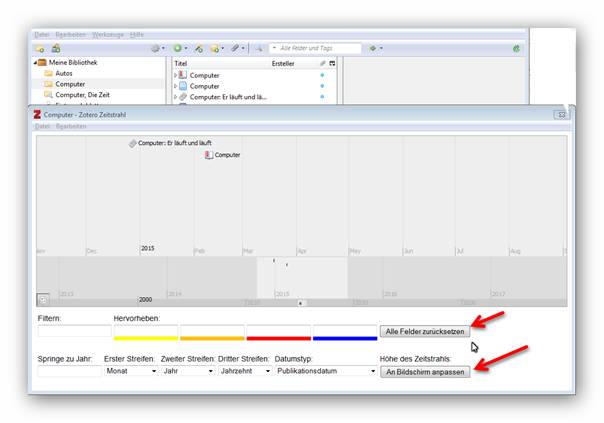Screen dimensions: 604x423
Task: Open the Erster Streifen dropdown set to Monat
Action: [x=131, y=371]
